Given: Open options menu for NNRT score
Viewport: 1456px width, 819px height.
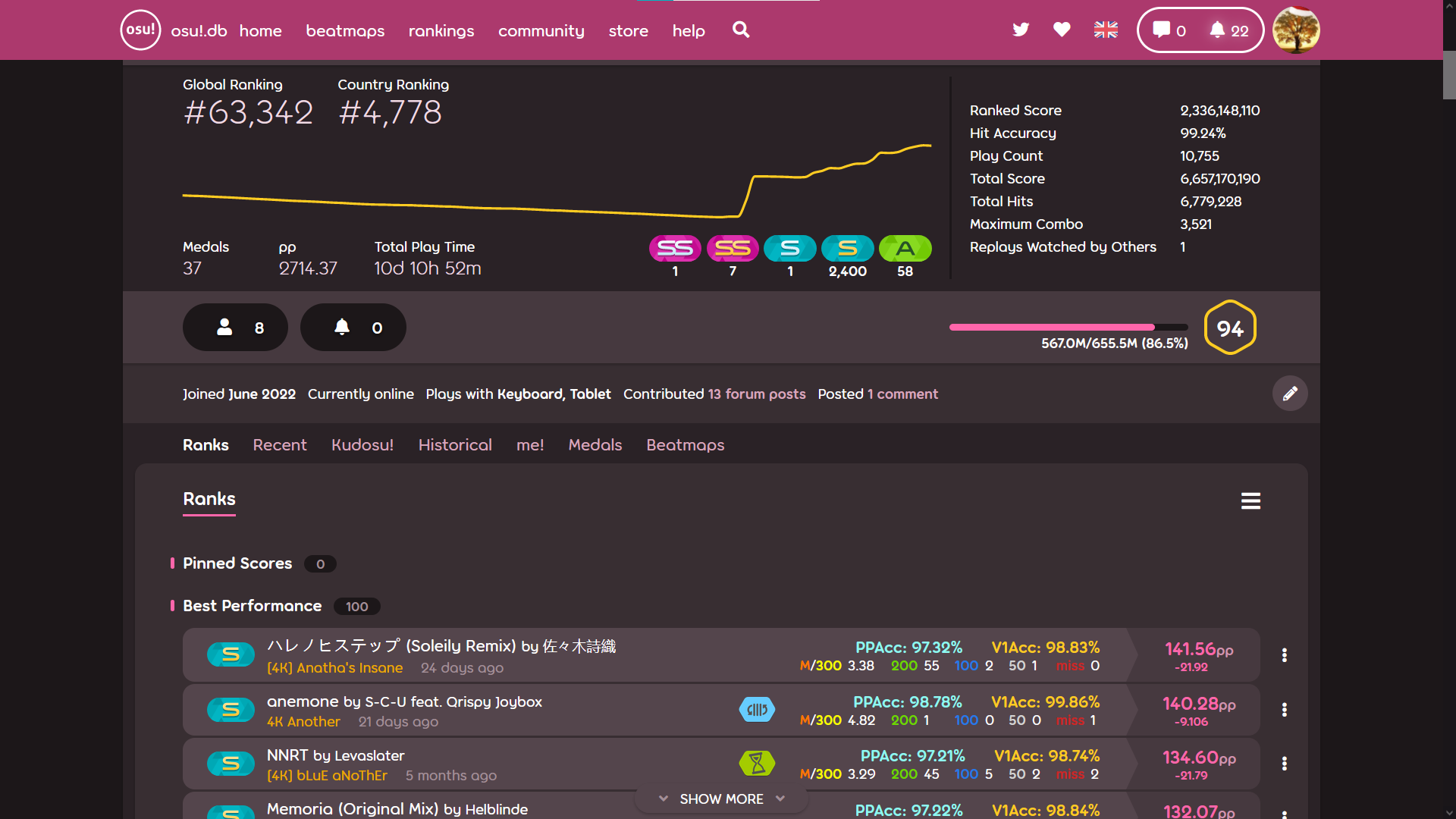Looking at the screenshot, I should 1284,764.
